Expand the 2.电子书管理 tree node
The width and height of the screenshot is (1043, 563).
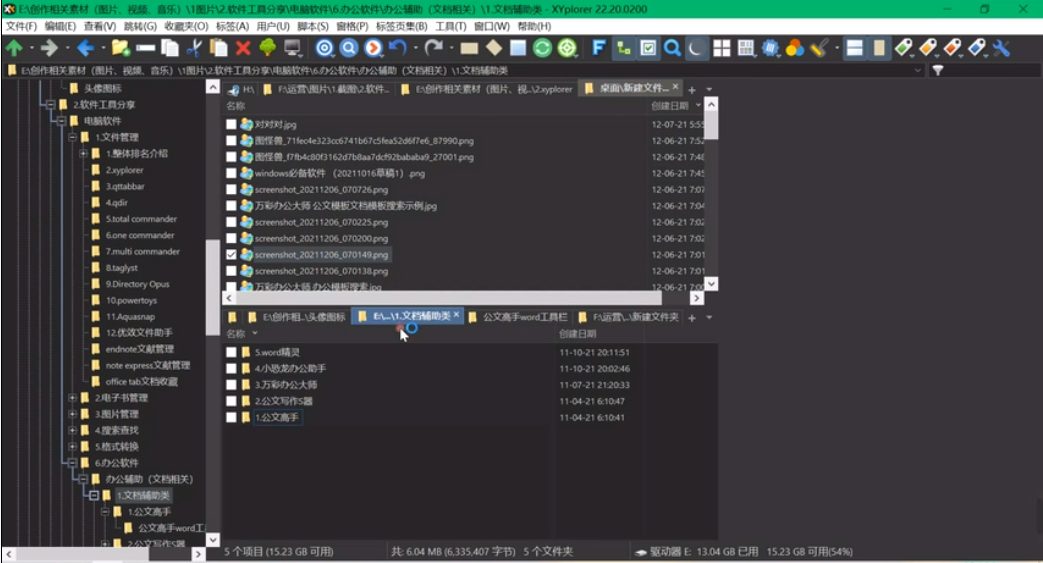72,398
